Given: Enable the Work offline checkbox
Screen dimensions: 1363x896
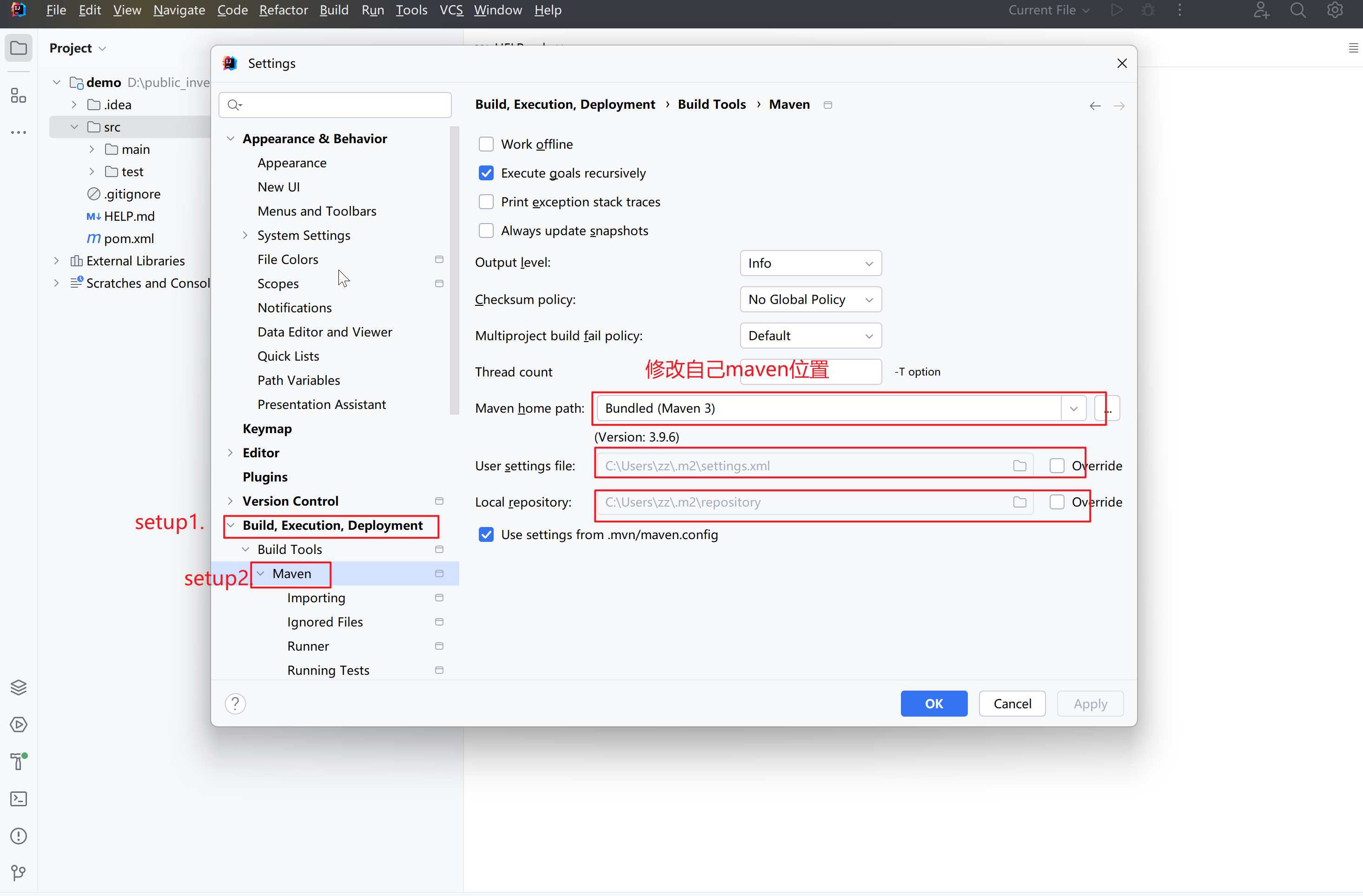Looking at the screenshot, I should 486,144.
